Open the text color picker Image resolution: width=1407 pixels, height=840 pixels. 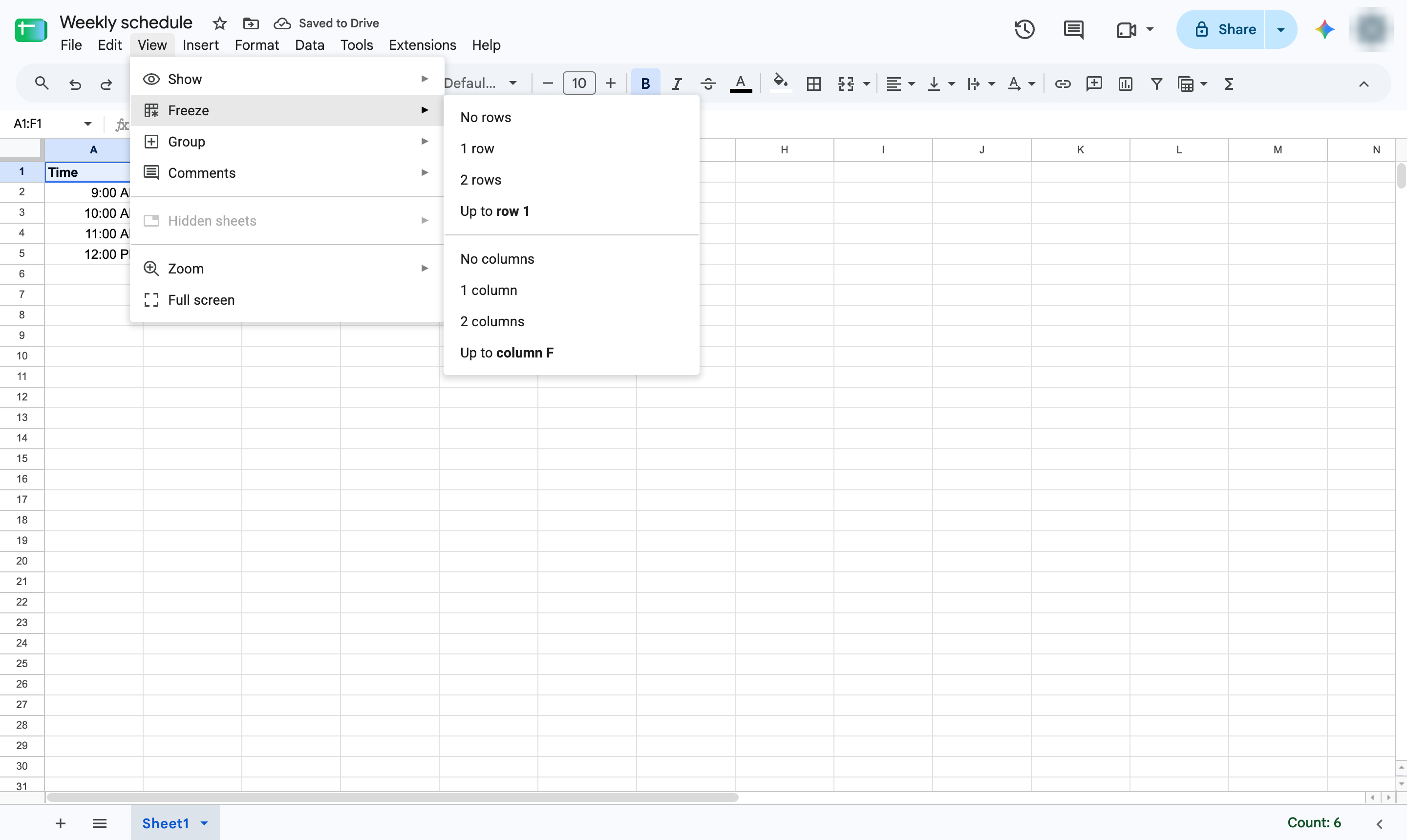click(x=741, y=84)
